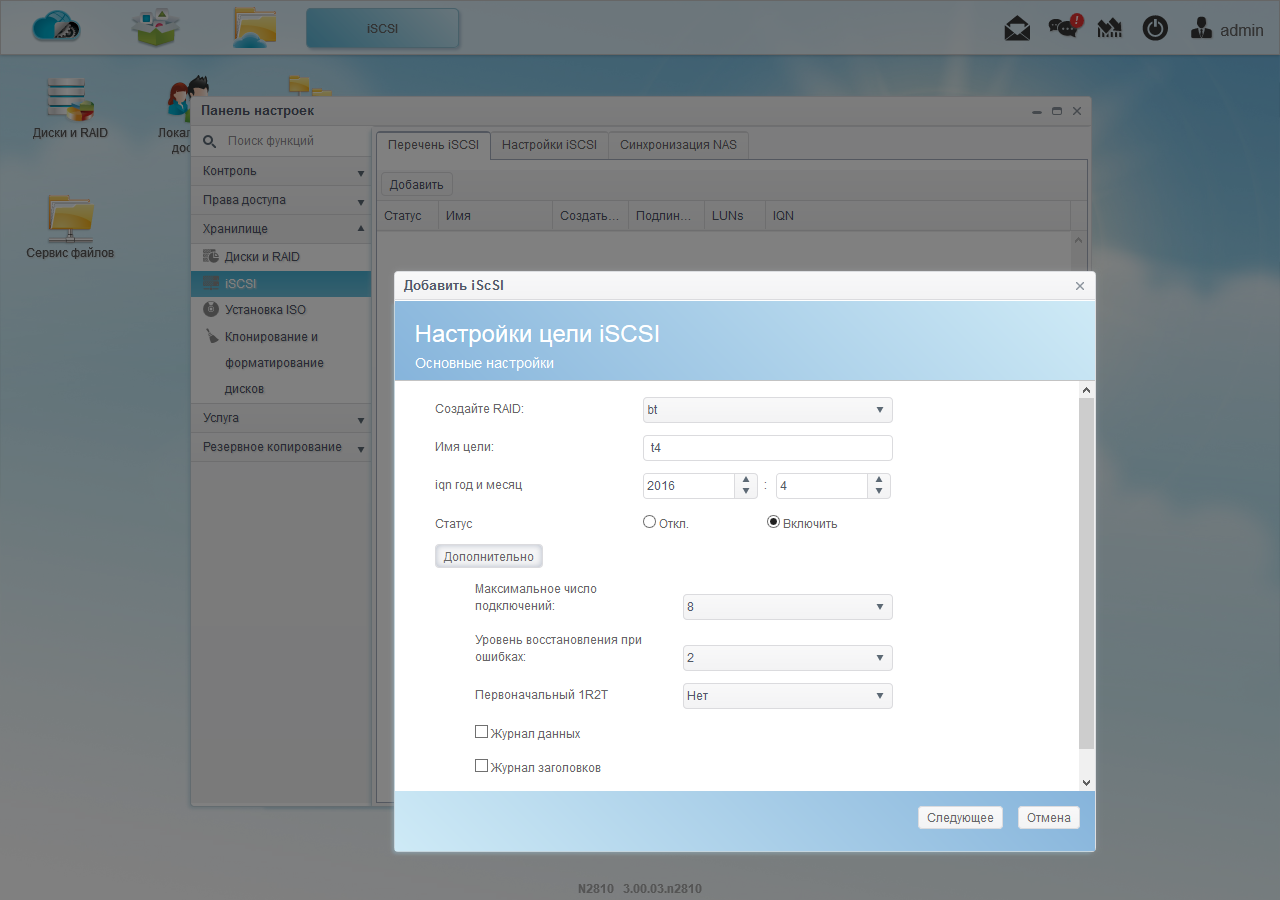This screenshot has height=900, width=1280.
Task: Decrease the iqn month stepper value
Action: (878, 492)
